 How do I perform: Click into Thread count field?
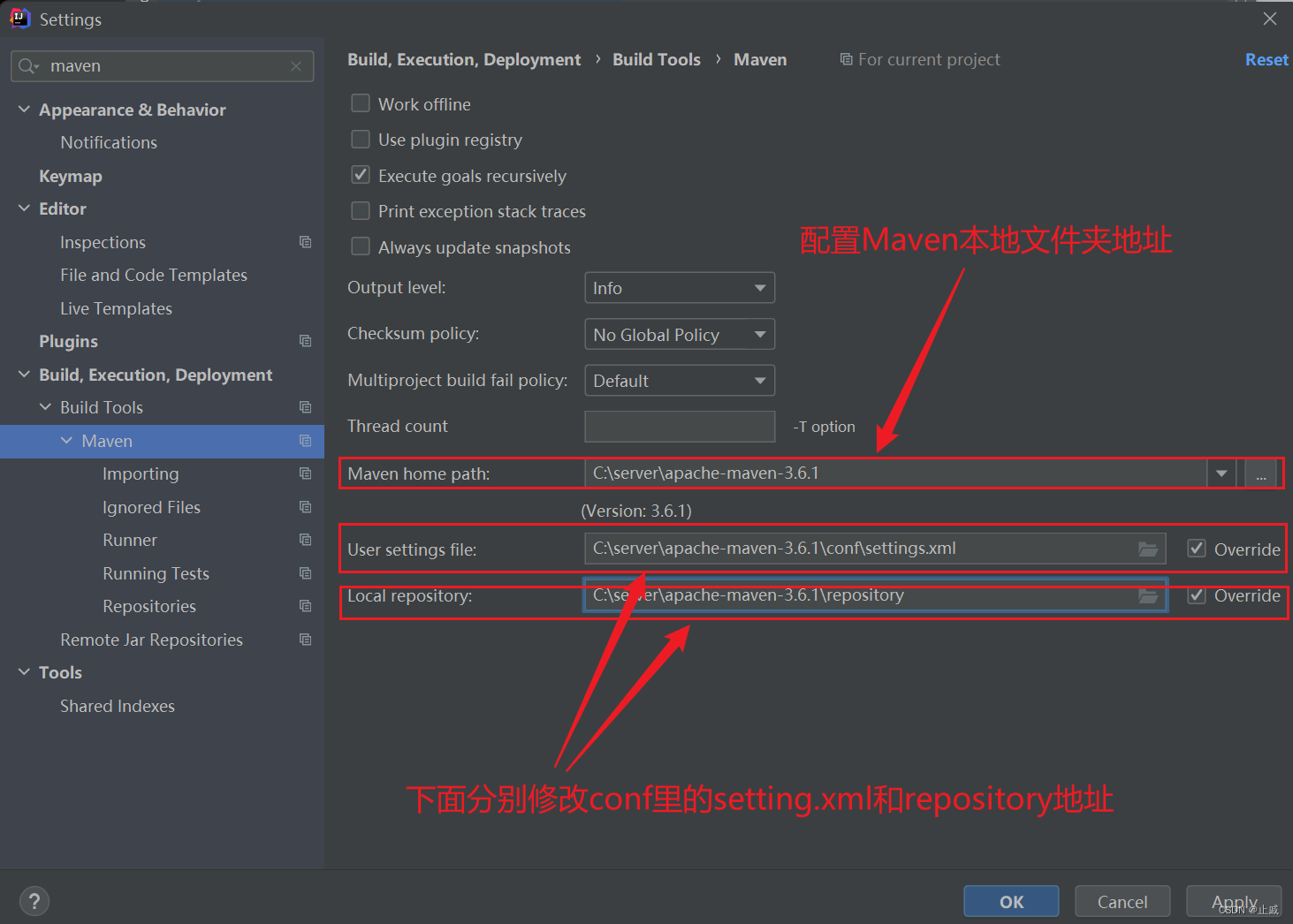(x=680, y=427)
